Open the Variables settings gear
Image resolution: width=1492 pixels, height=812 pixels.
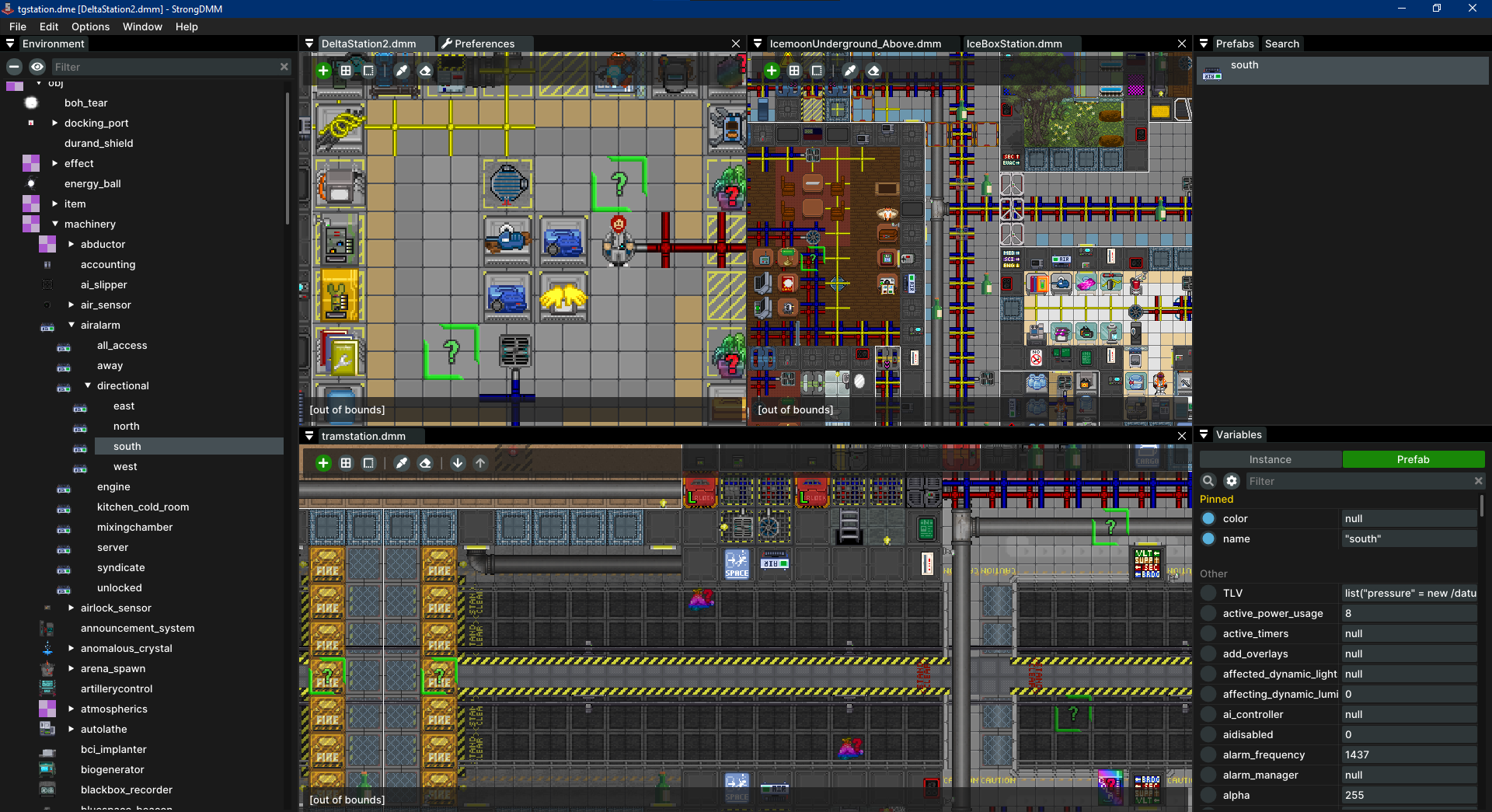(1232, 481)
